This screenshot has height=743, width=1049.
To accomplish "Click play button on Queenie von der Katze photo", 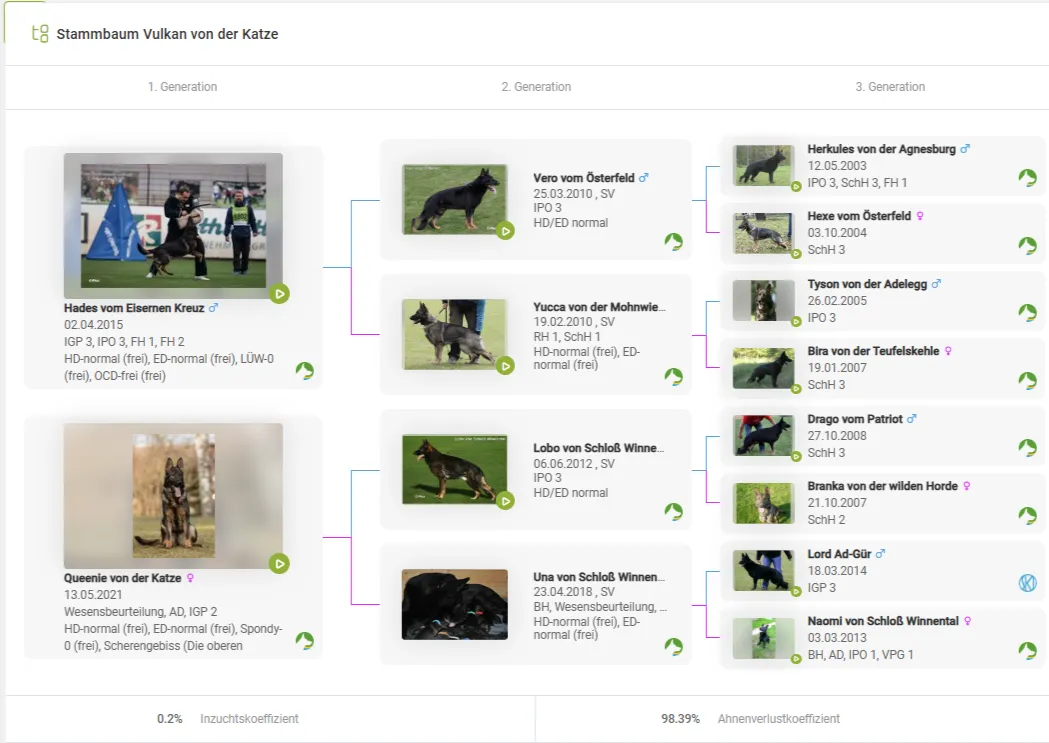I will click(x=280, y=564).
